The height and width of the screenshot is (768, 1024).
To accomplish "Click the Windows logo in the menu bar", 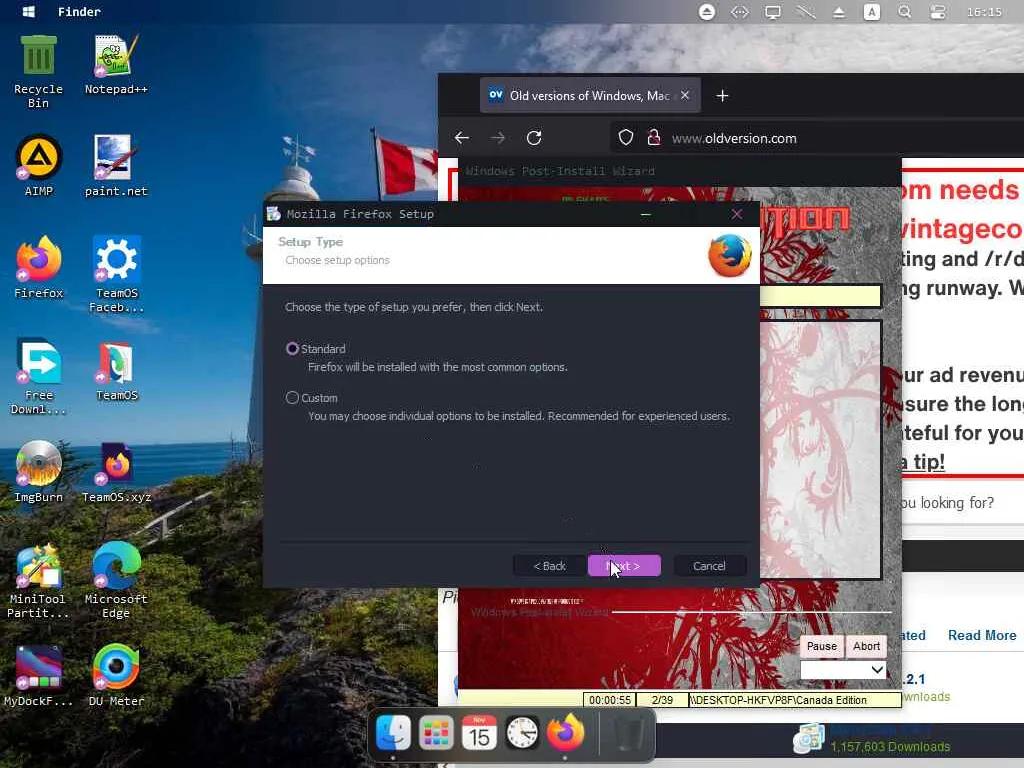I will coord(29,12).
